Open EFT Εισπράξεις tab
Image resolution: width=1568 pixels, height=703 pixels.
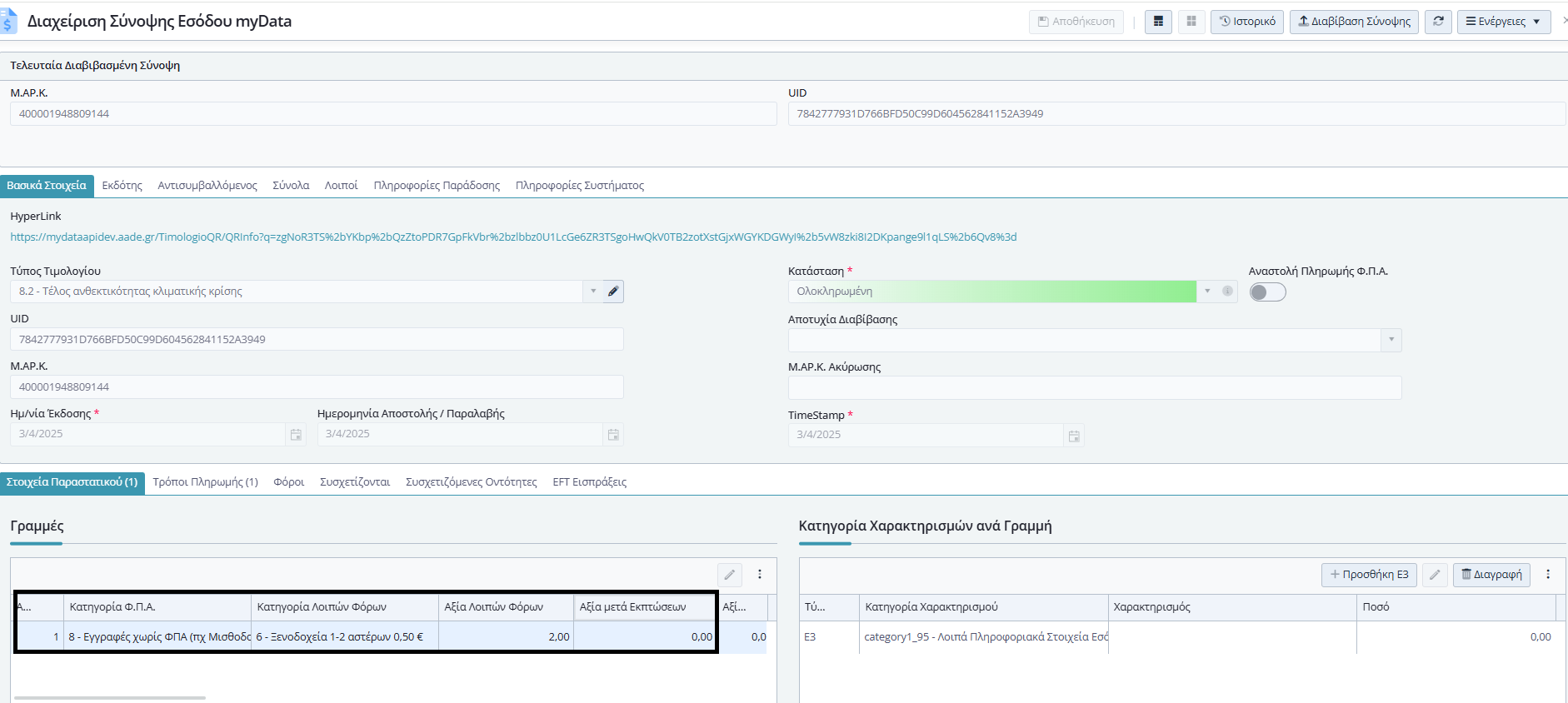[x=590, y=482]
